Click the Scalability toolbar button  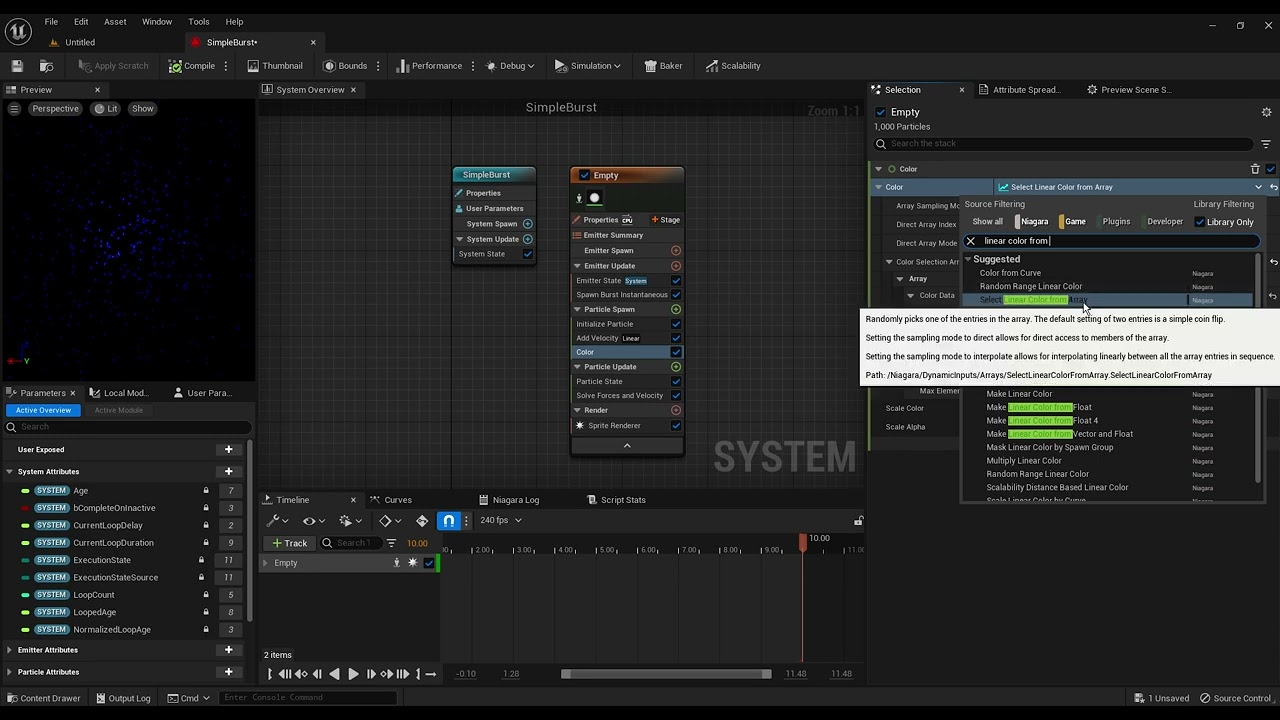tap(733, 66)
